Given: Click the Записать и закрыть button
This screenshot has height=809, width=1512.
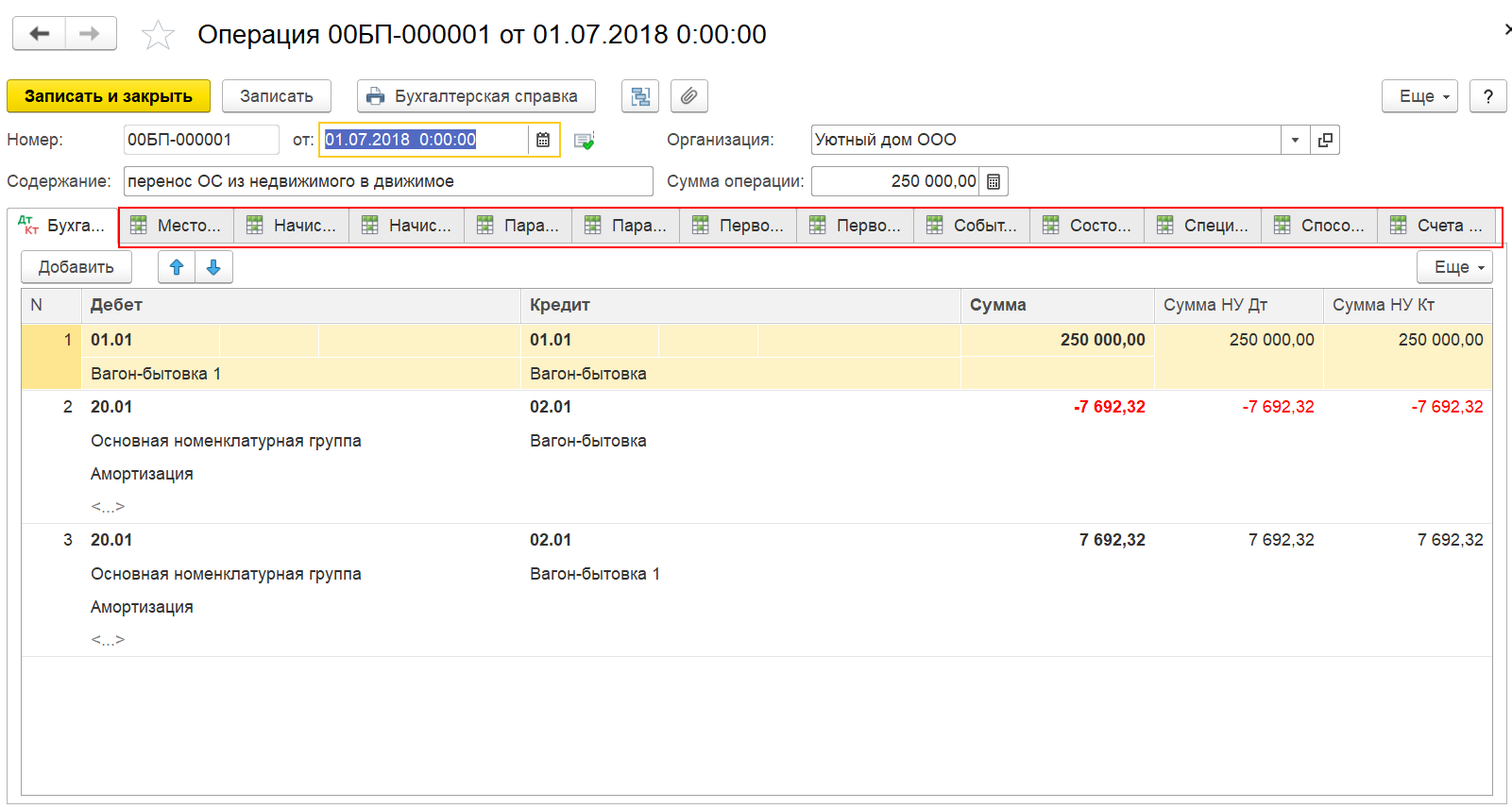Looking at the screenshot, I should (x=109, y=96).
